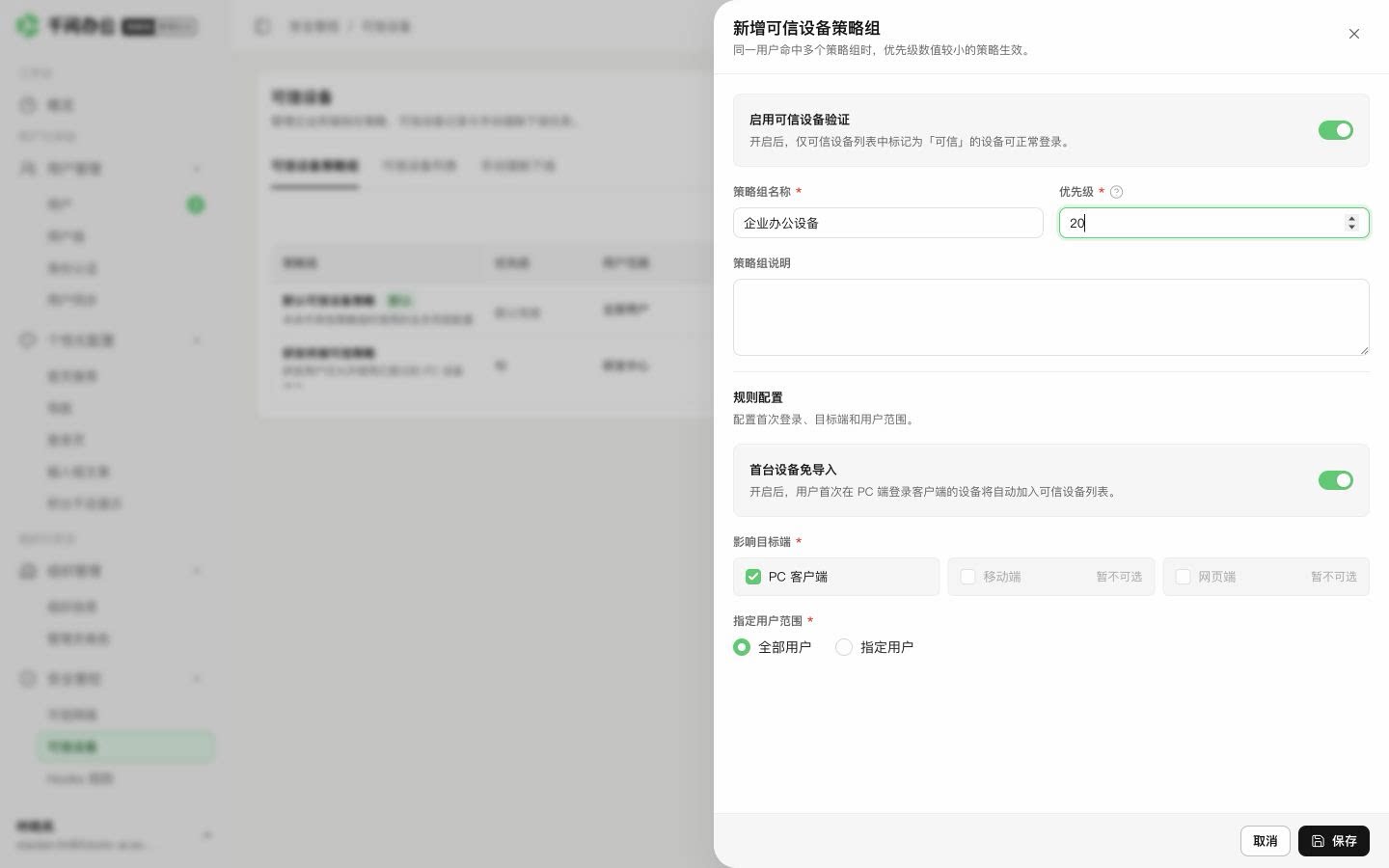Toggle 启用可信设备验证 switch

pyautogui.click(x=1336, y=130)
